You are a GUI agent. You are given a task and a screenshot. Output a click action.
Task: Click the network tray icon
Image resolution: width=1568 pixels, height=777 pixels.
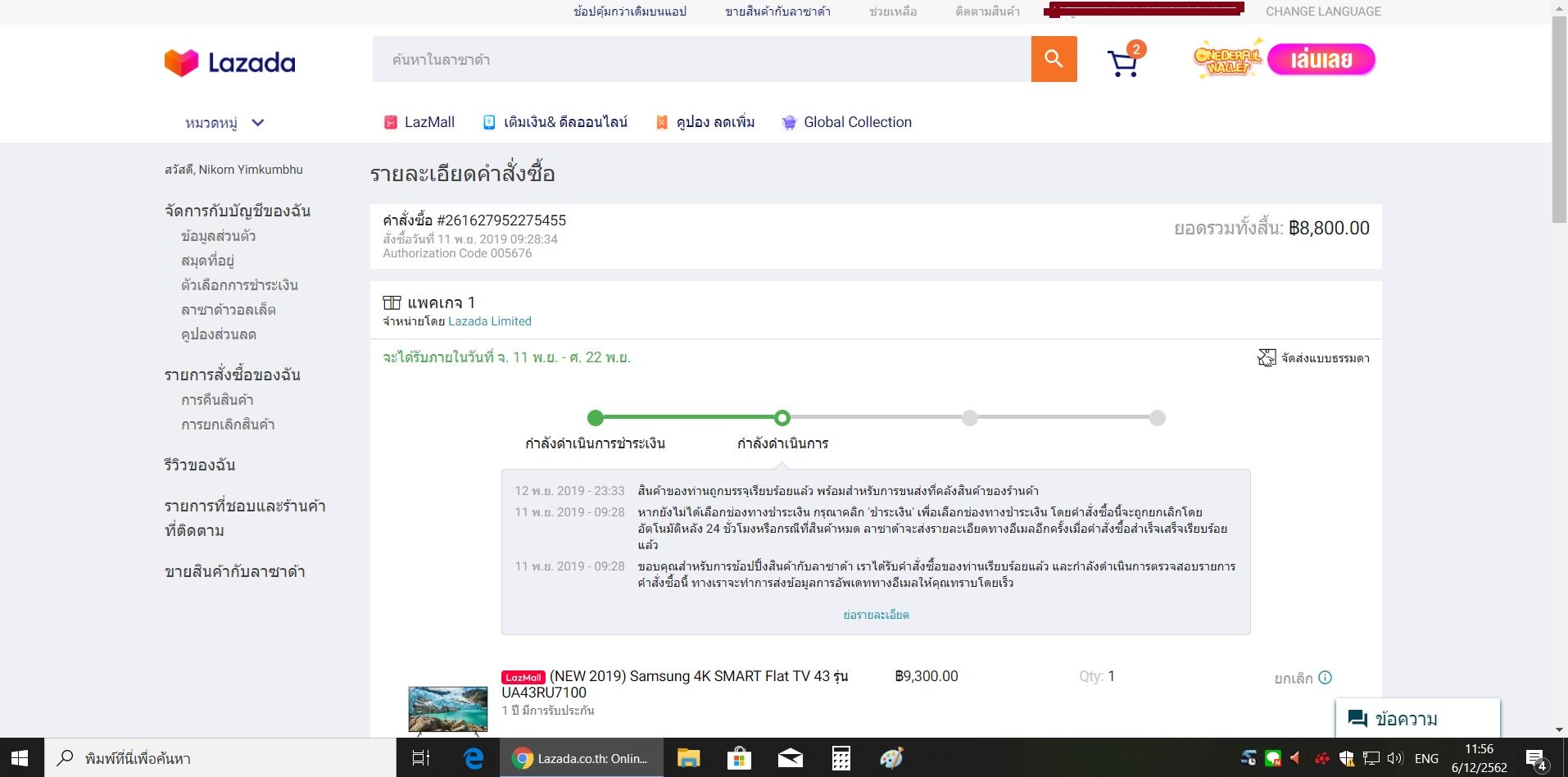1371,758
